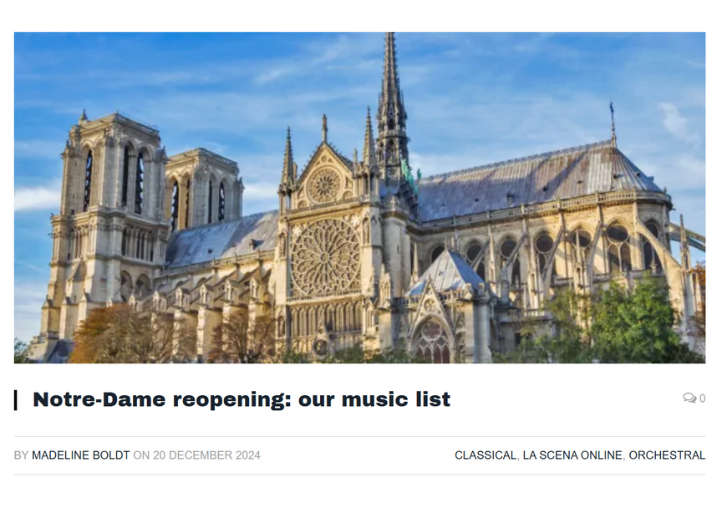Viewport: 722px width, 509px height.
Task: Open the comment count showing 0
Action: pyautogui.click(x=702, y=399)
